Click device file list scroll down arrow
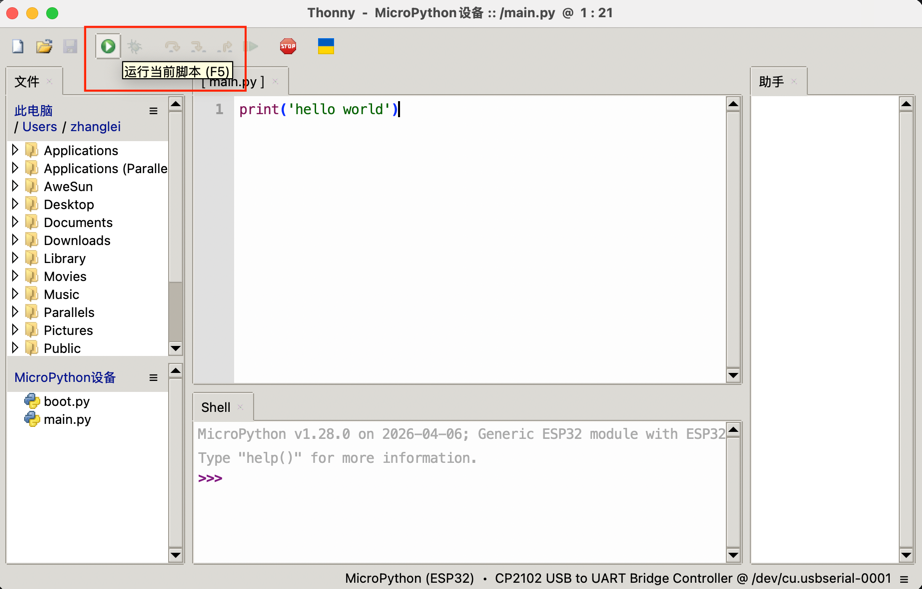 pos(175,554)
